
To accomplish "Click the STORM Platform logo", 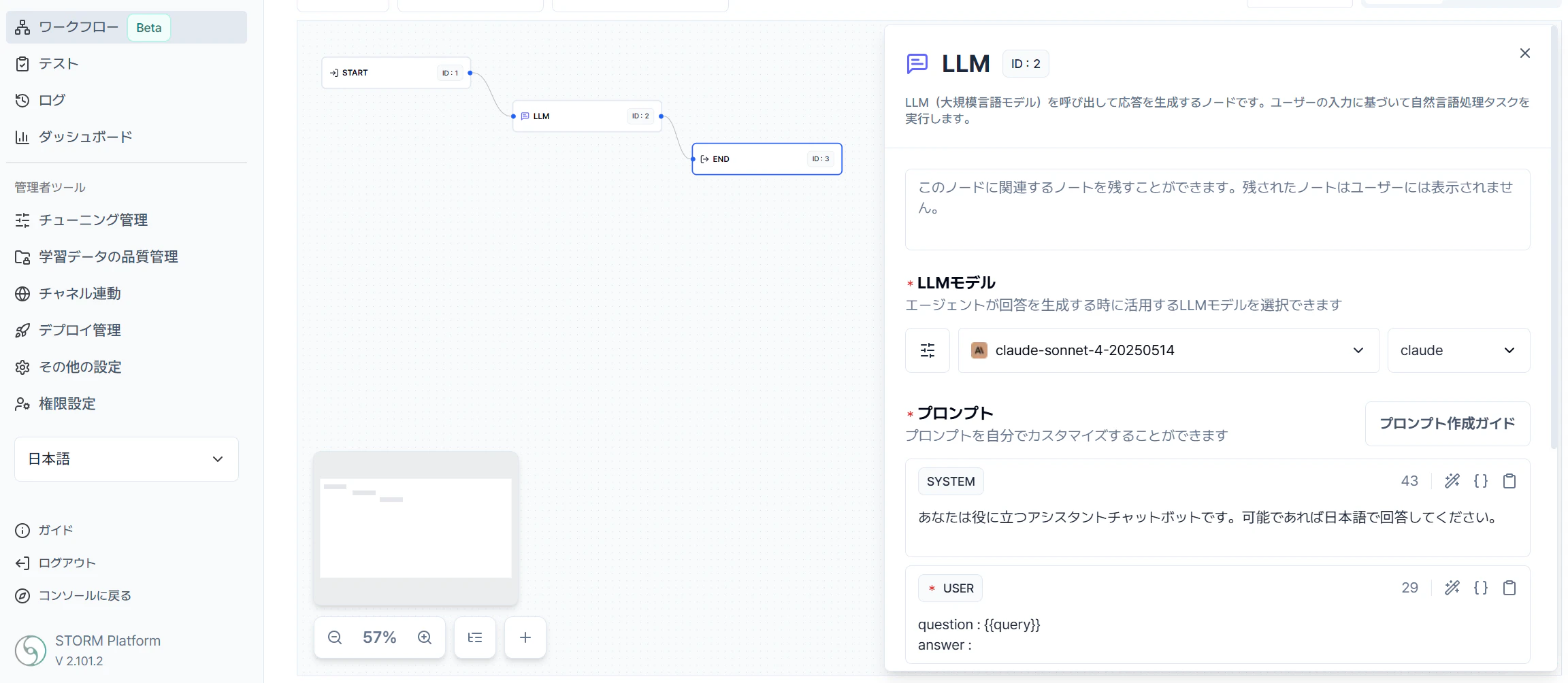I will [31, 650].
